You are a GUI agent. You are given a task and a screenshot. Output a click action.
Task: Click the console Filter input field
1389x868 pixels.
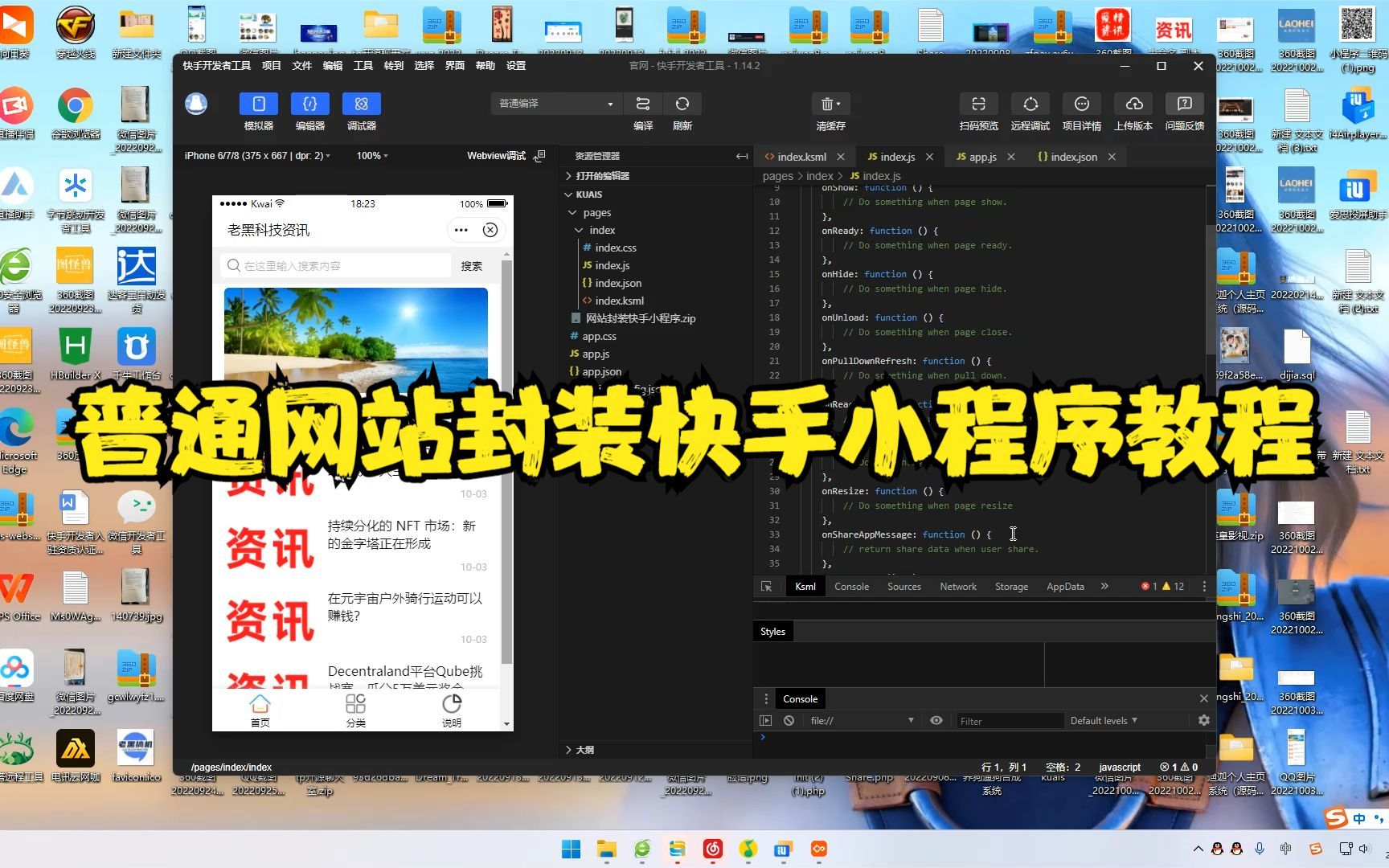1009,721
